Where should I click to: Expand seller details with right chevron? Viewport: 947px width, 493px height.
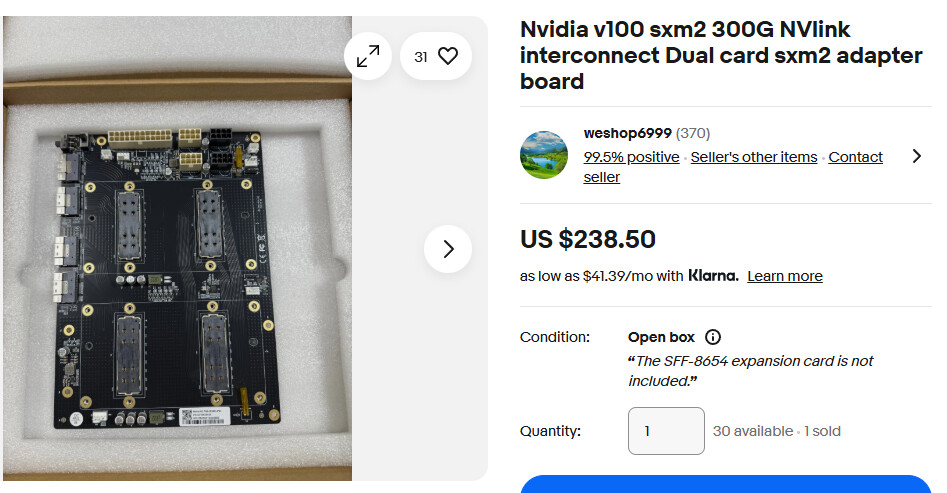[916, 156]
